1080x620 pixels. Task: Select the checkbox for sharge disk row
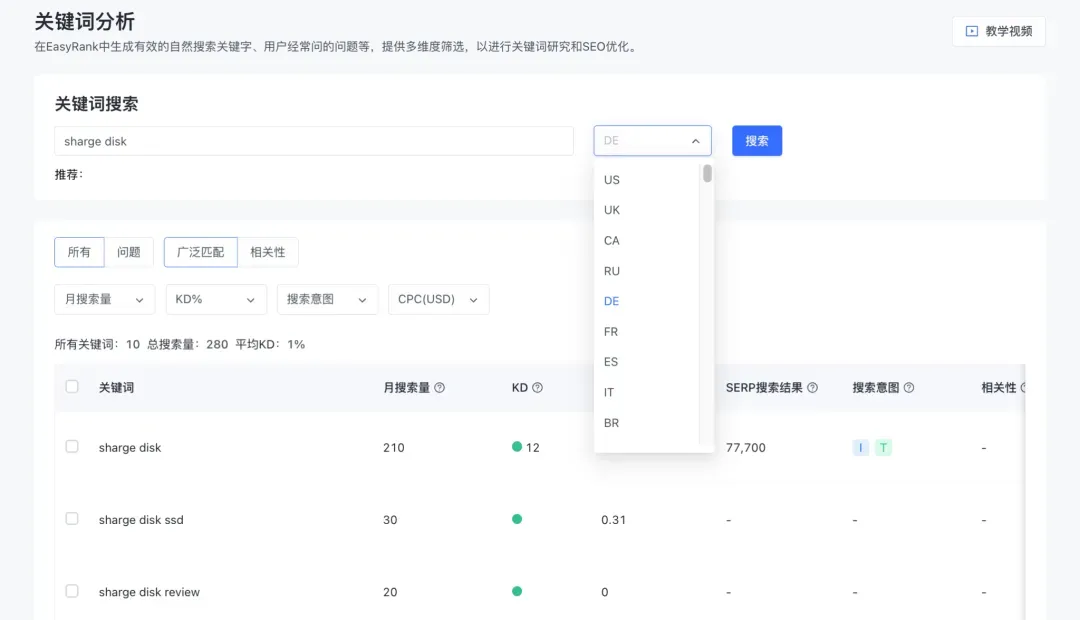tap(72, 447)
